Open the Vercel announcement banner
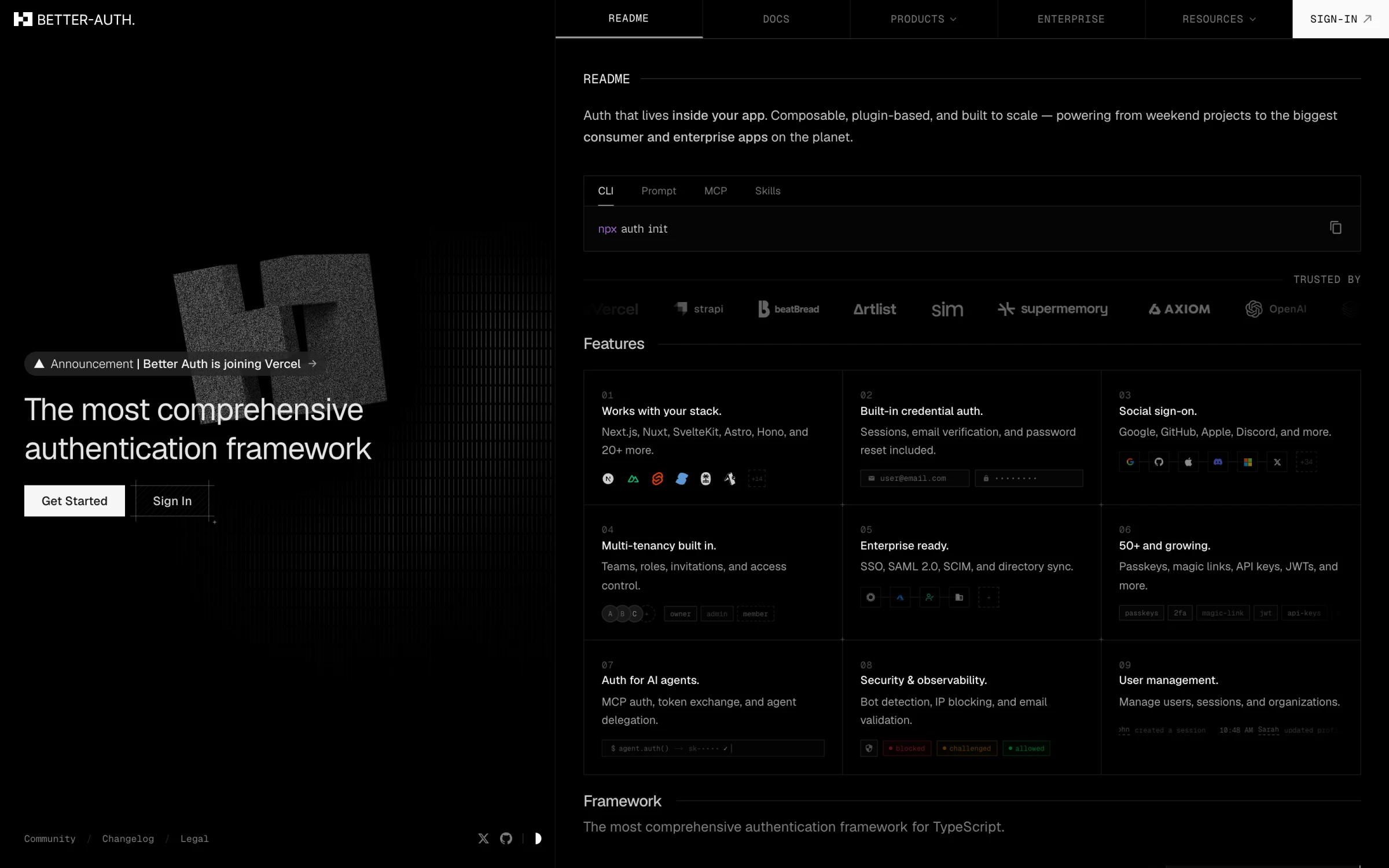This screenshot has height=868, width=1389. pos(176,363)
